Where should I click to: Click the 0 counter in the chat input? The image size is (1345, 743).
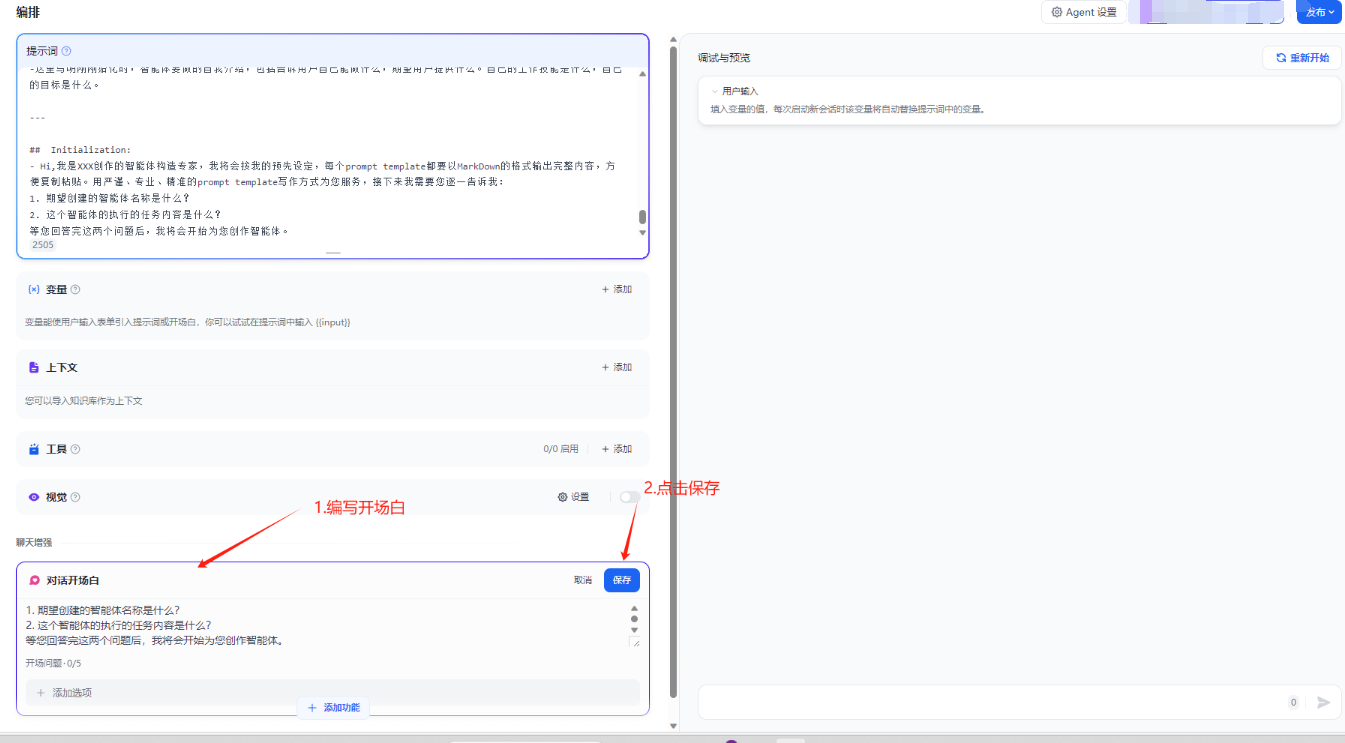tap(1293, 702)
